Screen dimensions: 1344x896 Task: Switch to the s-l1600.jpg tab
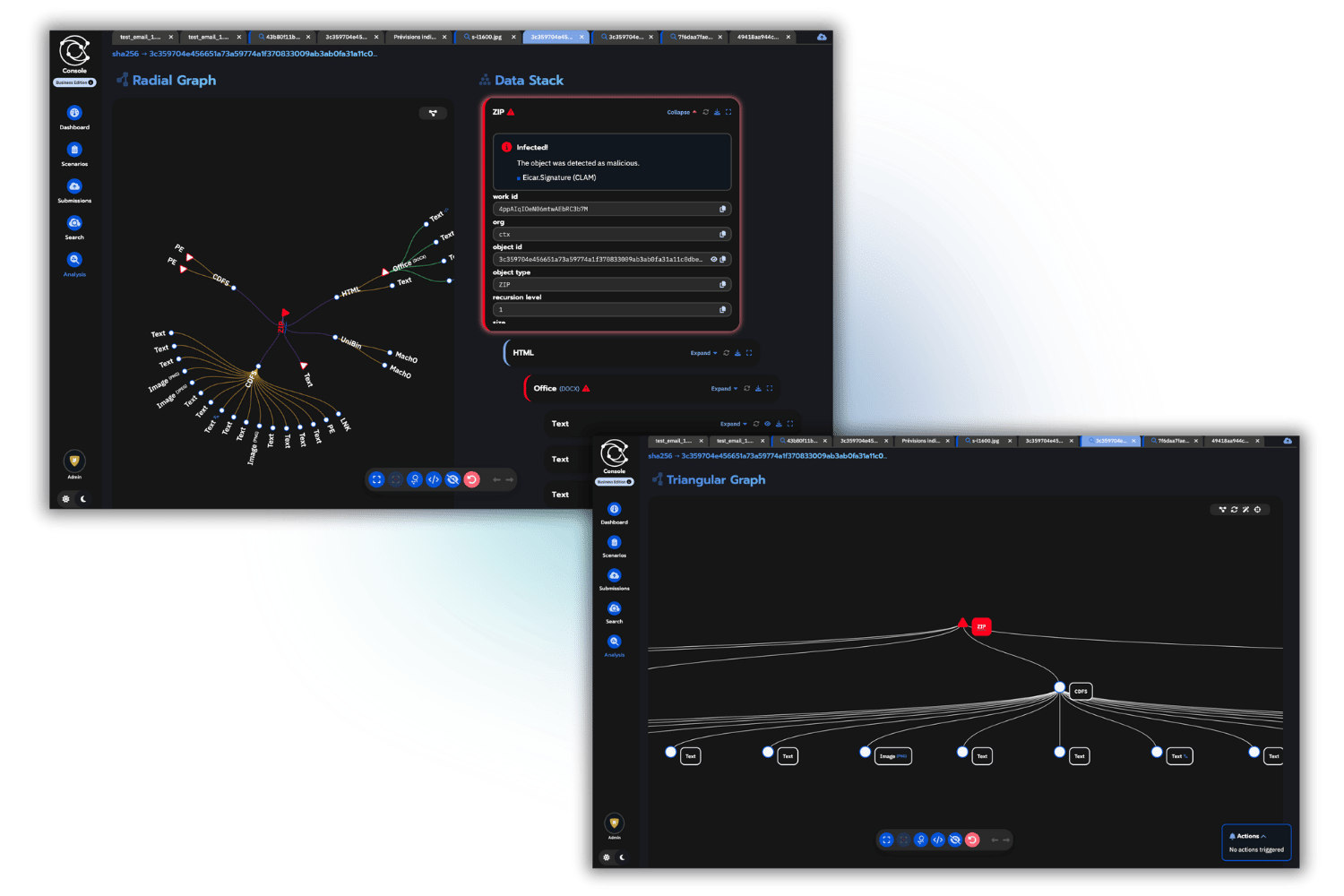[x=485, y=37]
